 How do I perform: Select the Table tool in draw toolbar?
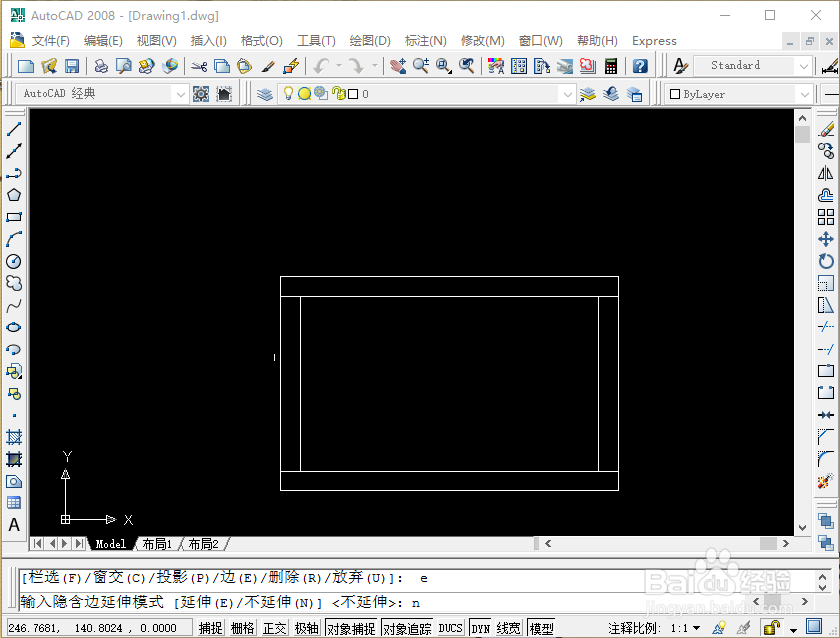14,503
